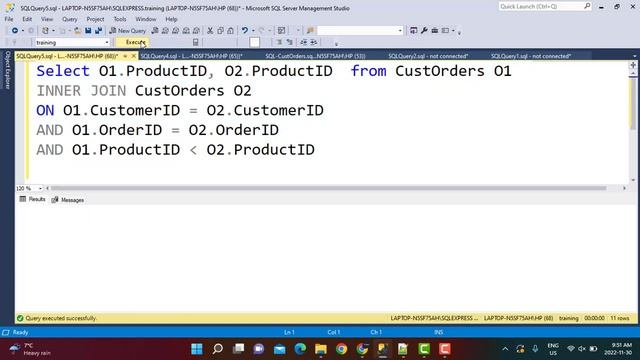Click the Quick Launch search field
This screenshot has width=640, height=360.
(x=545, y=7)
